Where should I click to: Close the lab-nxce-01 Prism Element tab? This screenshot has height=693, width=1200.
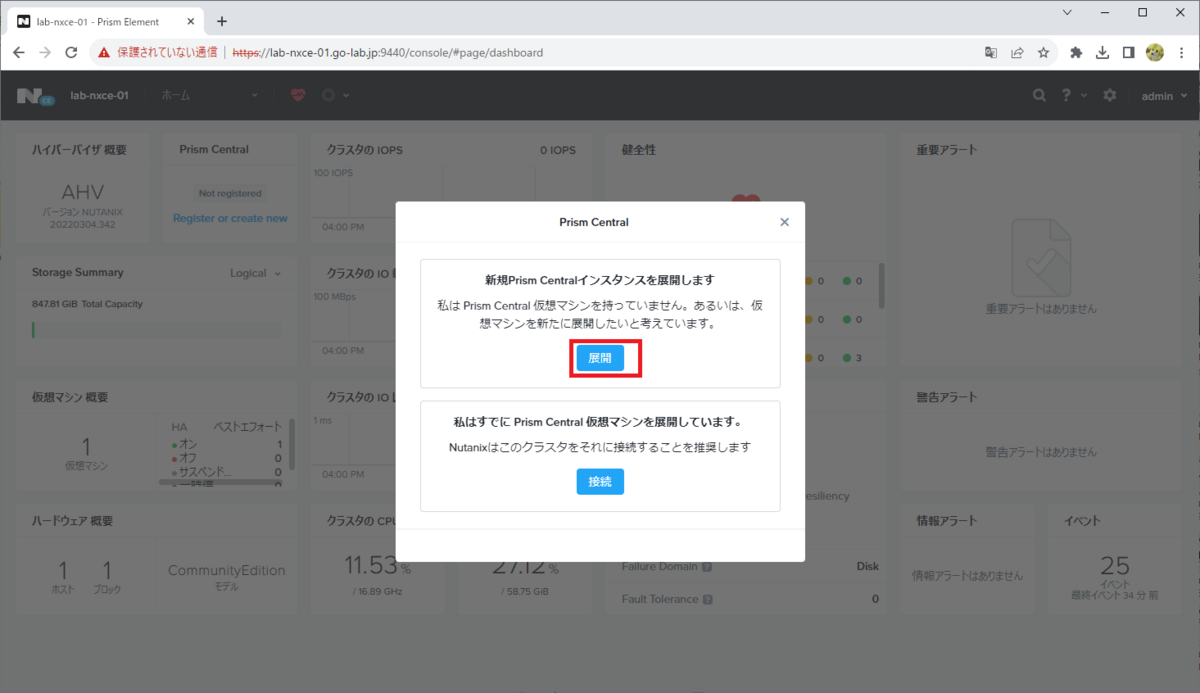coord(192,21)
